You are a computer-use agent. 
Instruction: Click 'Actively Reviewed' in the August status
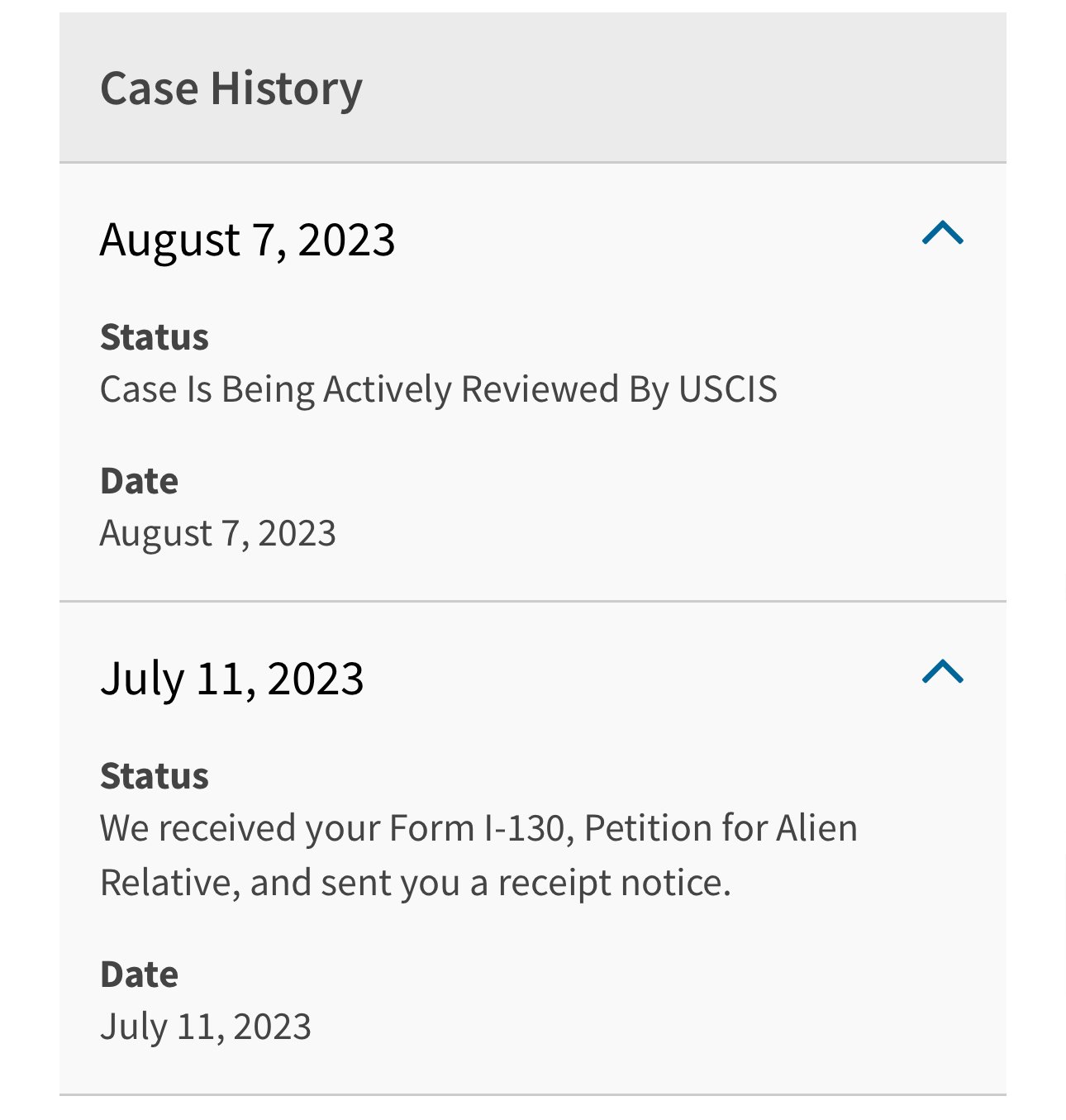470,389
